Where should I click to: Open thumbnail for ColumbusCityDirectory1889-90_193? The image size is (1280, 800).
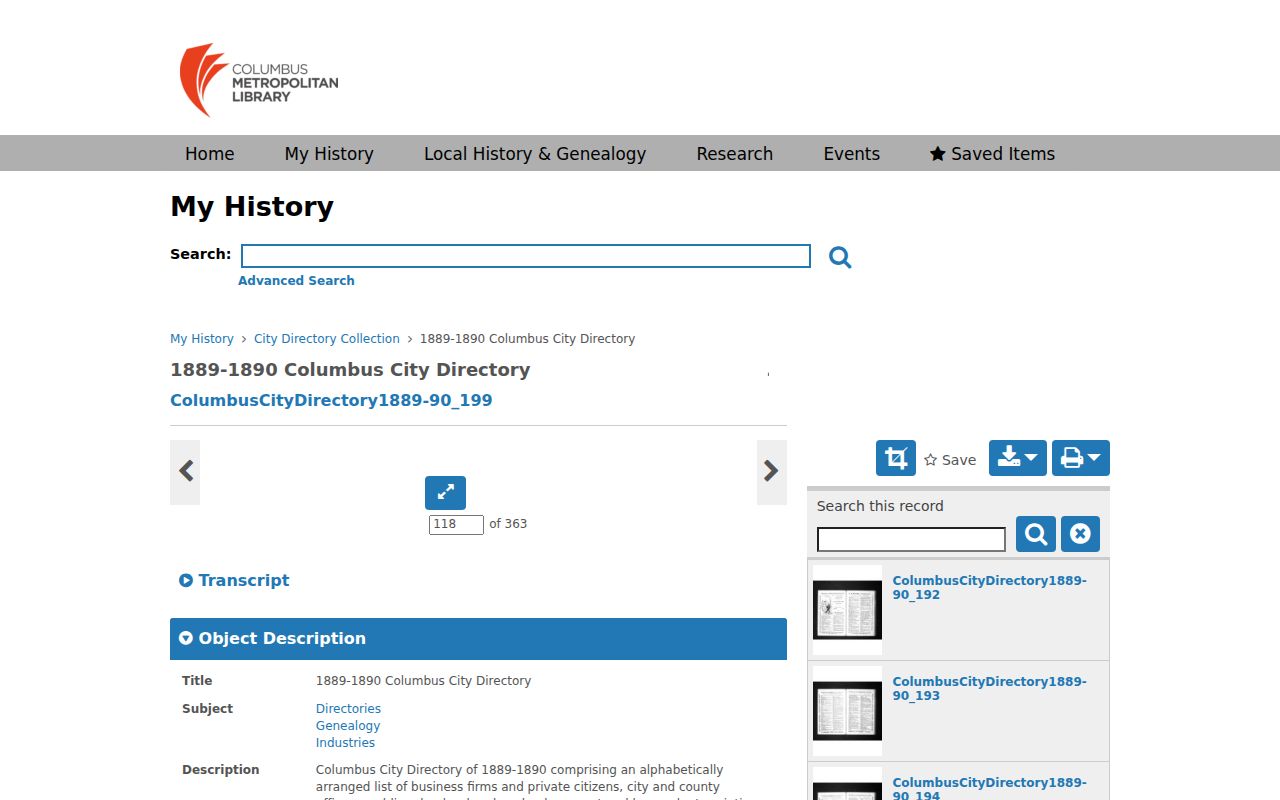coord(847,711)
